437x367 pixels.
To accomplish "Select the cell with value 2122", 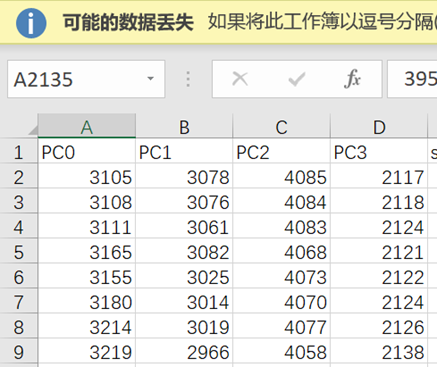I will pyautogui.click(x=379, y=277).
